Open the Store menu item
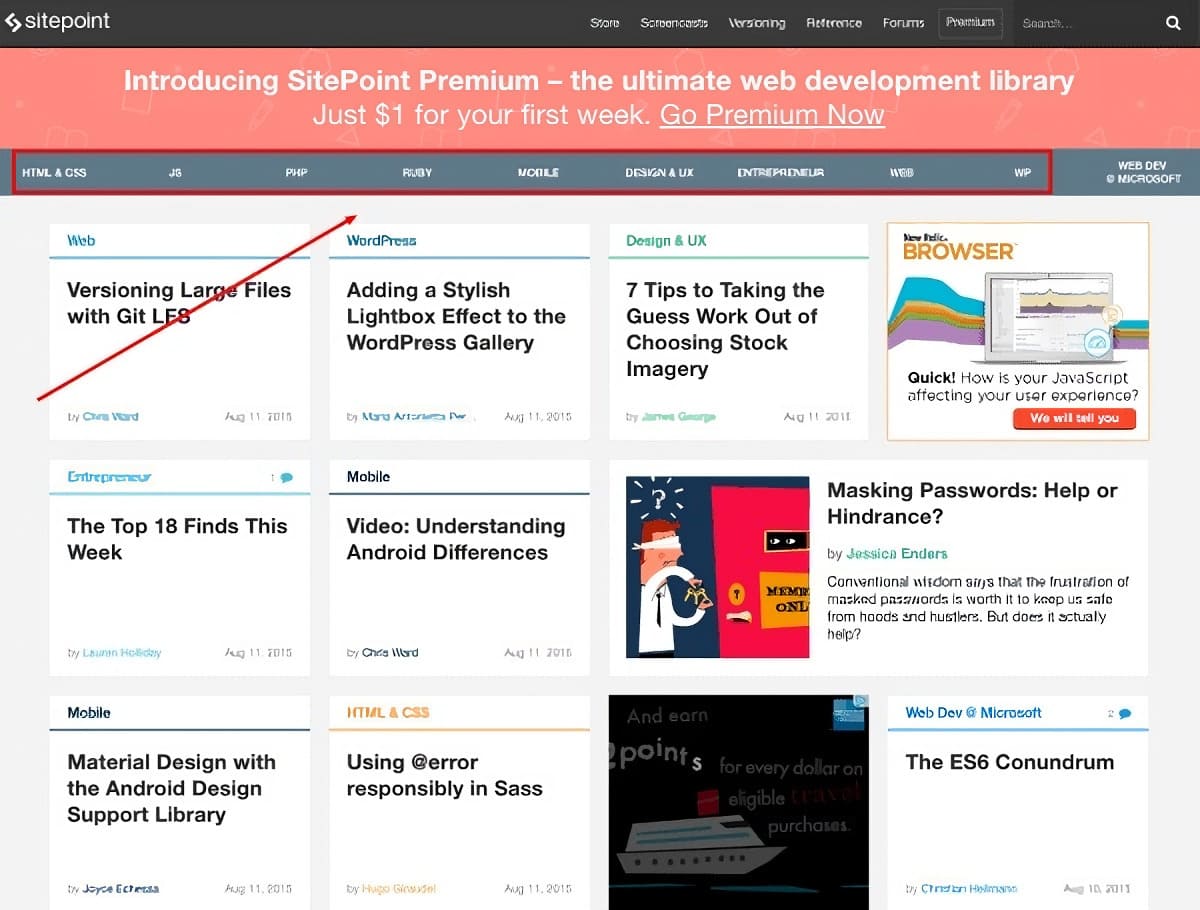The width and height of the screenshot is (1200, 910). tap(604, 23)
